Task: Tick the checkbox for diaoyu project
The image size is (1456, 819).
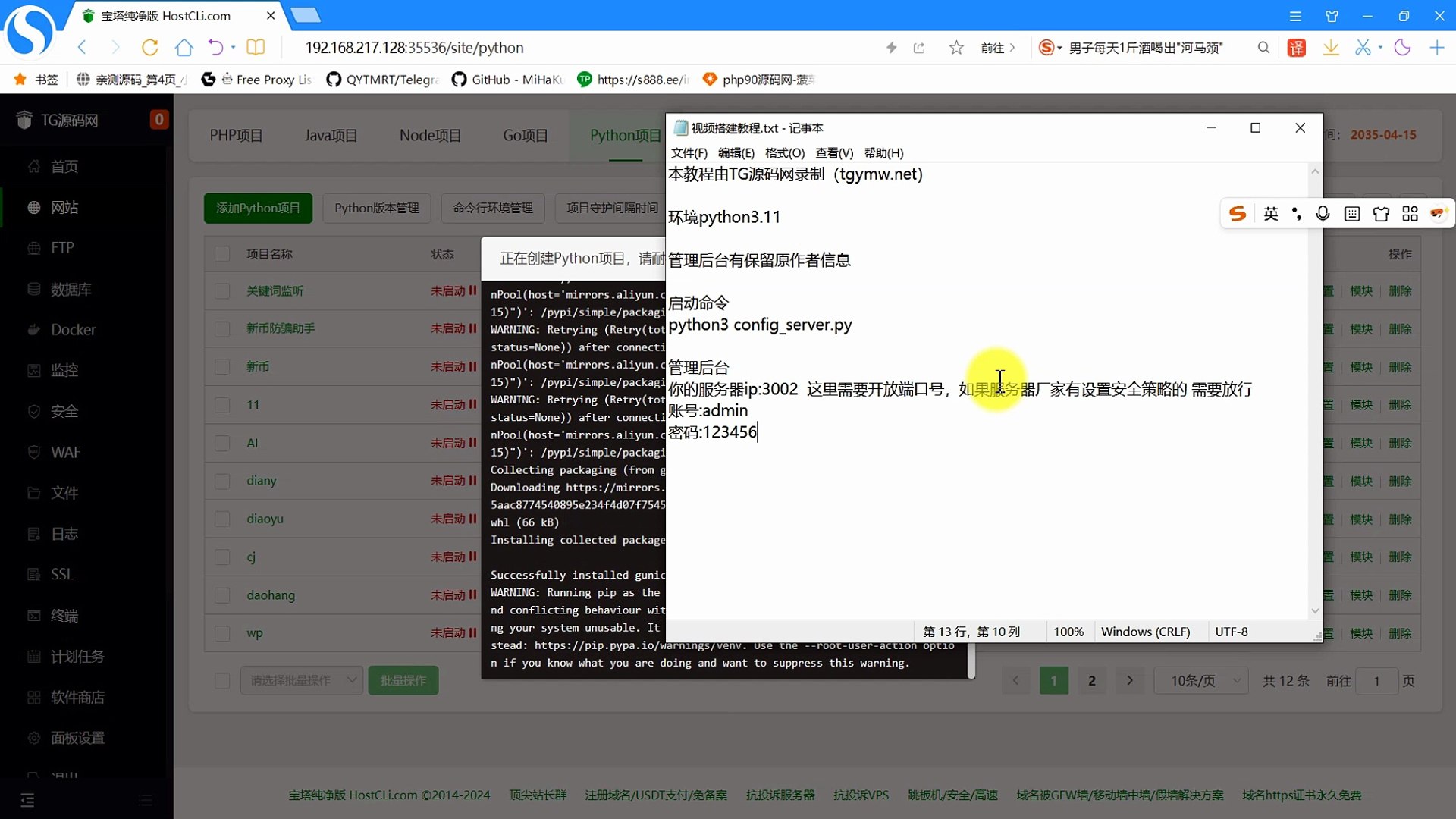Action: 222,519
